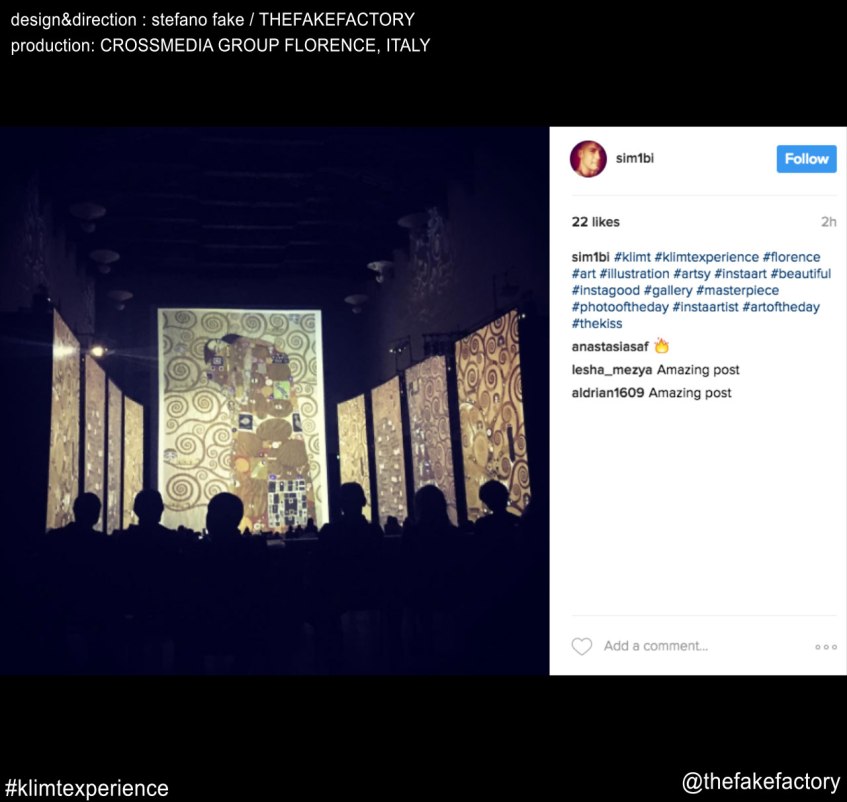Open the #klimtexperience hashtag in caption
The width and height of the screenshot is (847, 802).
707,257
